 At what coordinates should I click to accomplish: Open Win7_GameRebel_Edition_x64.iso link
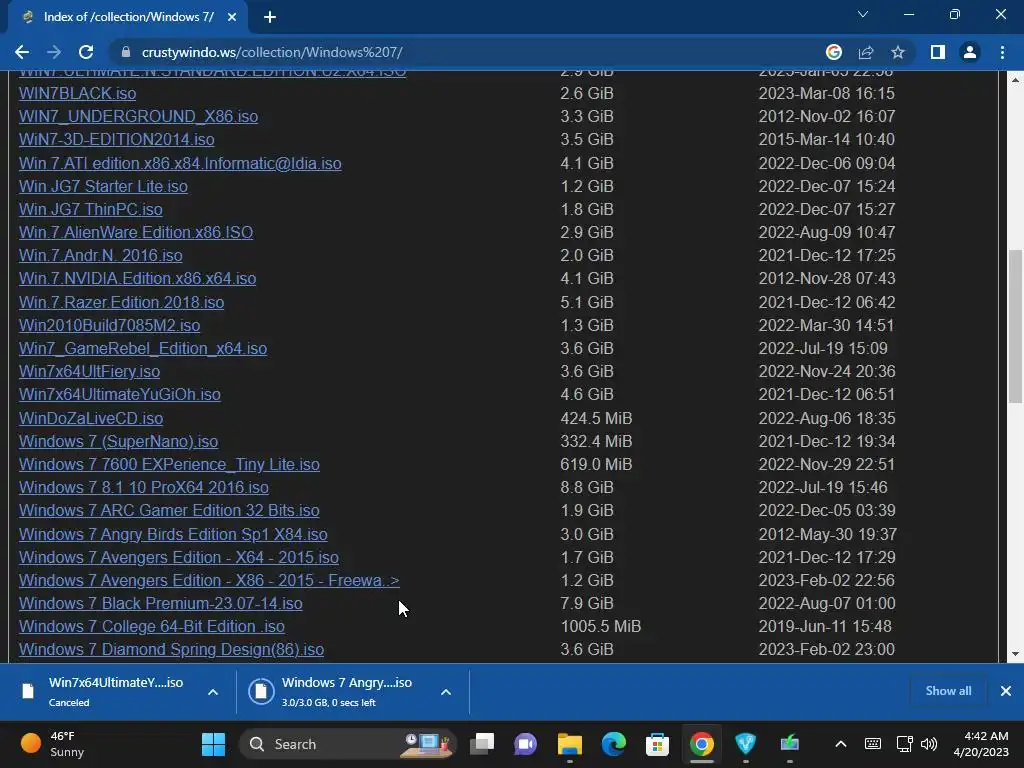[143, 349]
